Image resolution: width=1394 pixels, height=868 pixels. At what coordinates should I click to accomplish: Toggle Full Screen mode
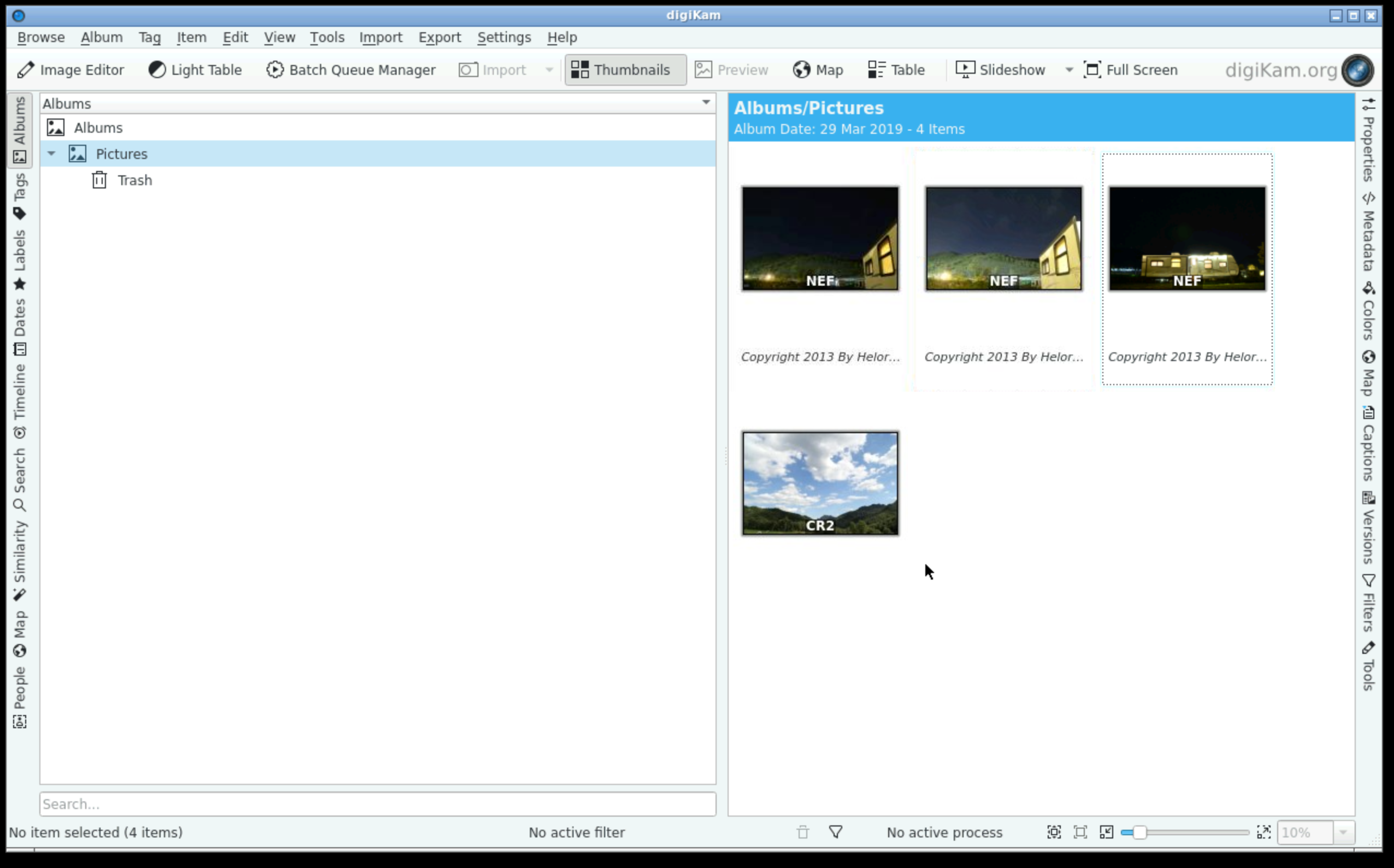pos(1130,70)
